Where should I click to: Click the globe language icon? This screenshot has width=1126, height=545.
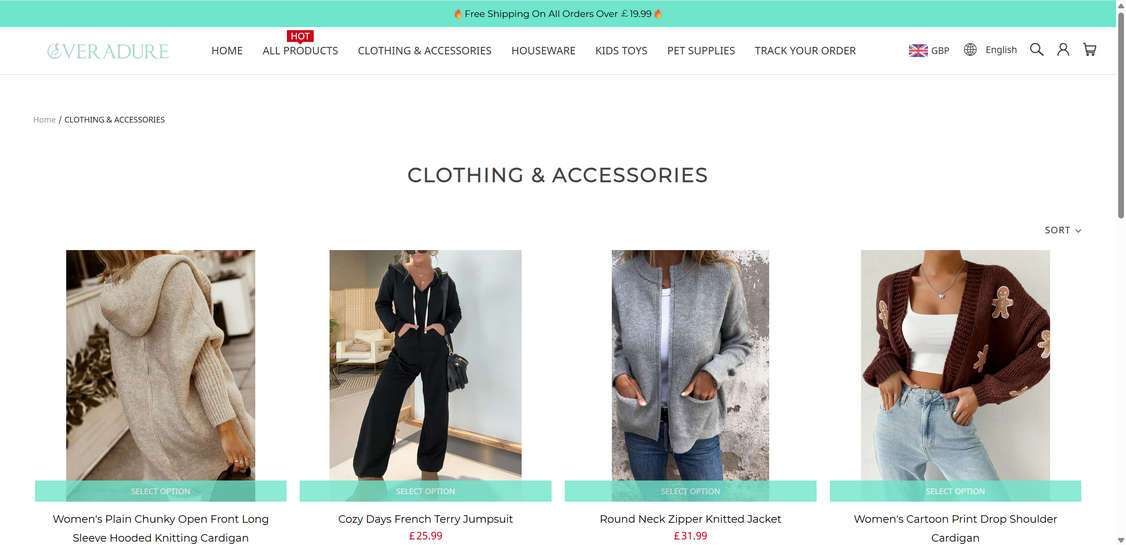(x=970, y=50)
